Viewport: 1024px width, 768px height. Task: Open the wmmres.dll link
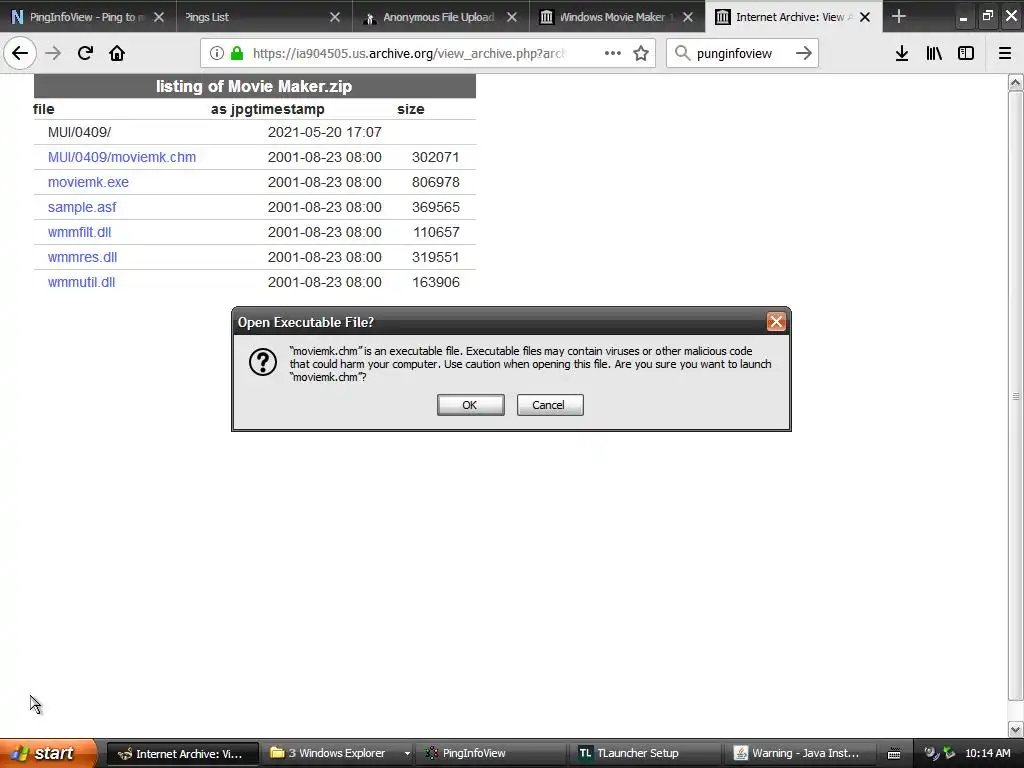(x=82, y=257)
